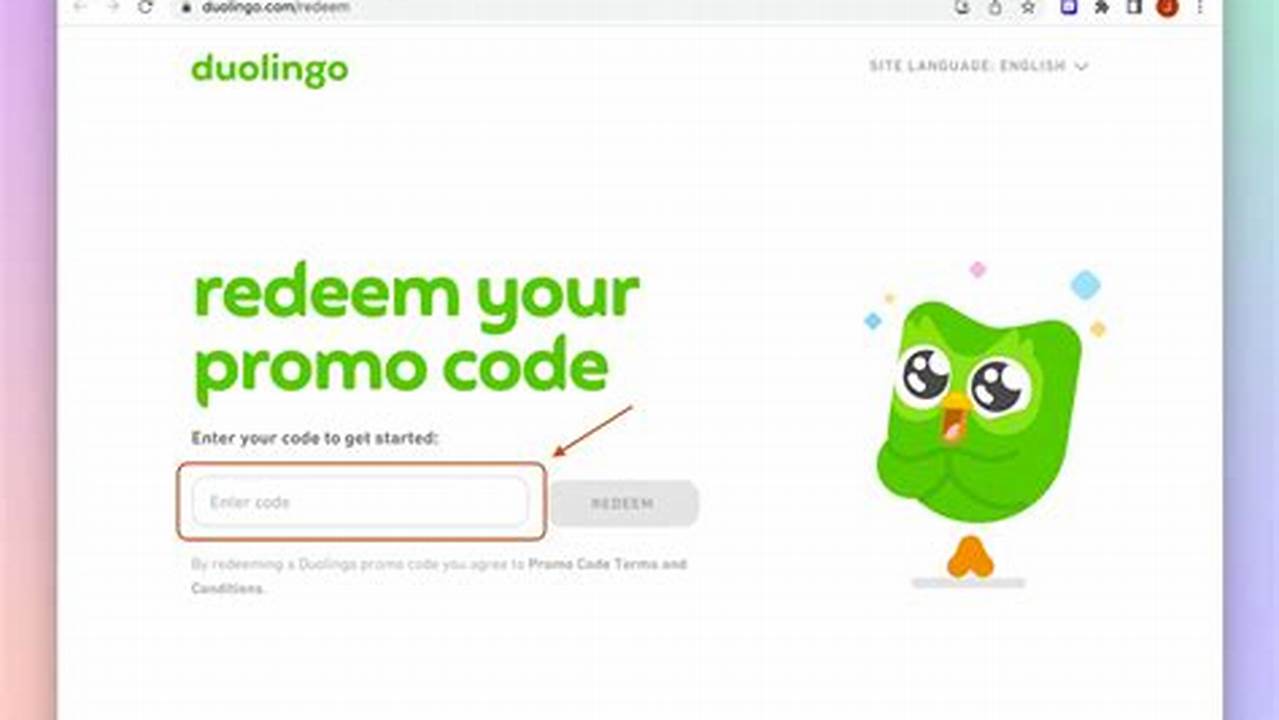Open the profile avatar in the browser toolbar

tap(1167, 7)
